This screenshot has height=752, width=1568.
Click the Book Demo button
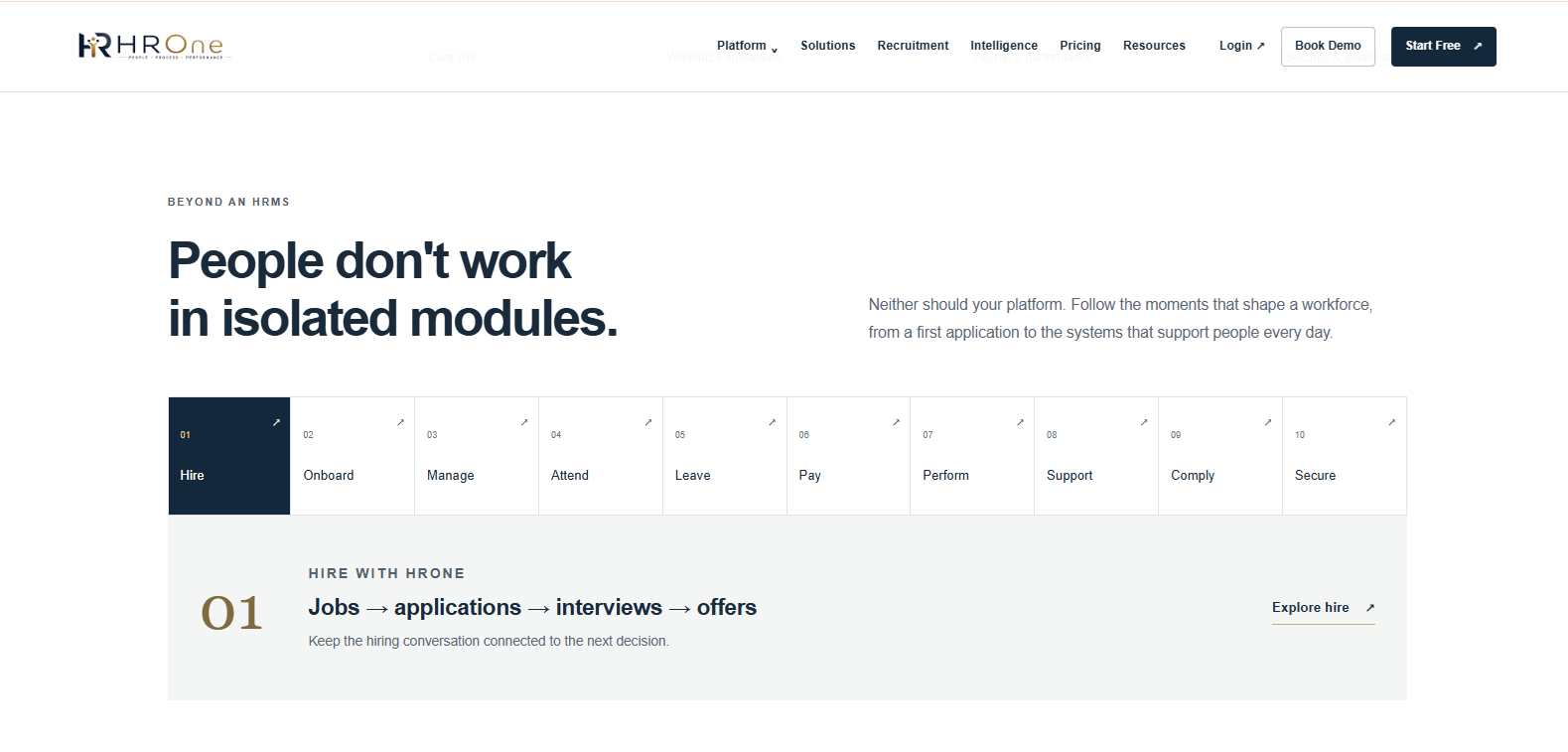pos(1328,47)
